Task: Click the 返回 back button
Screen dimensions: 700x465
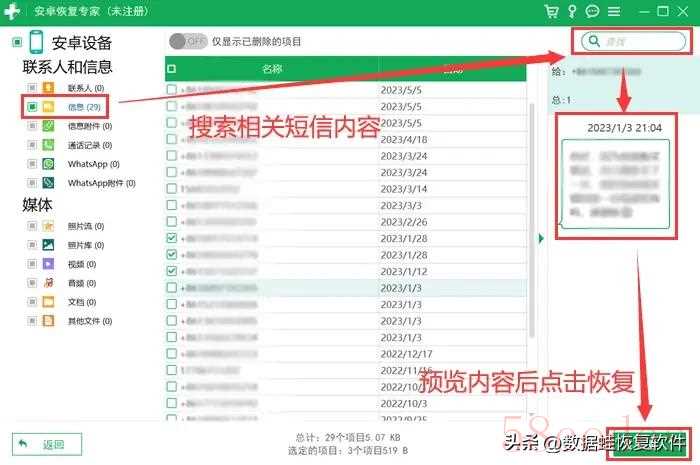Action: [46, 444]
